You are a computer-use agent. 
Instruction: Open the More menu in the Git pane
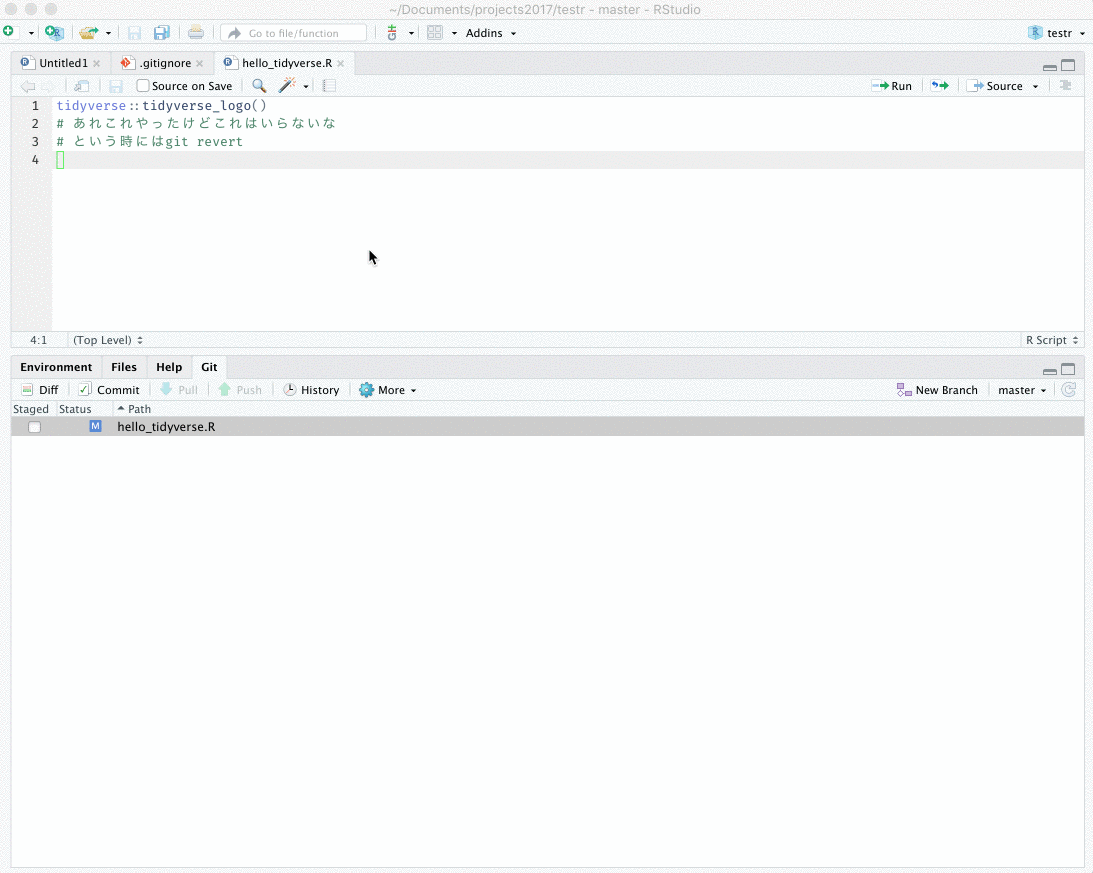coord(387,389)
